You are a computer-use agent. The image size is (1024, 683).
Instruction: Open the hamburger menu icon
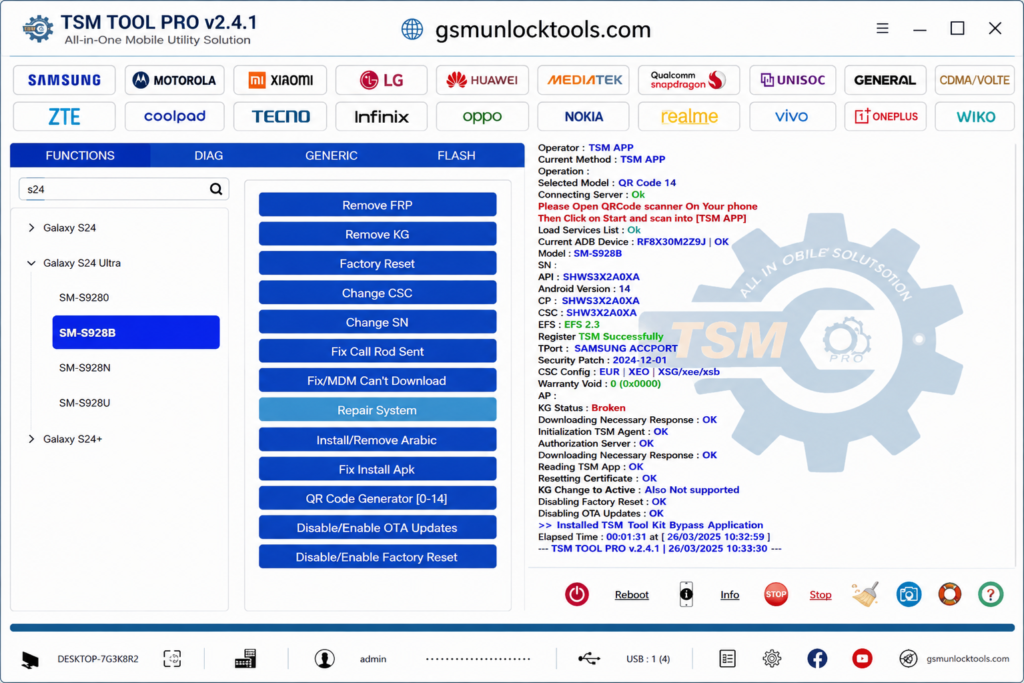pyautogui.click(x=882, y=28)
